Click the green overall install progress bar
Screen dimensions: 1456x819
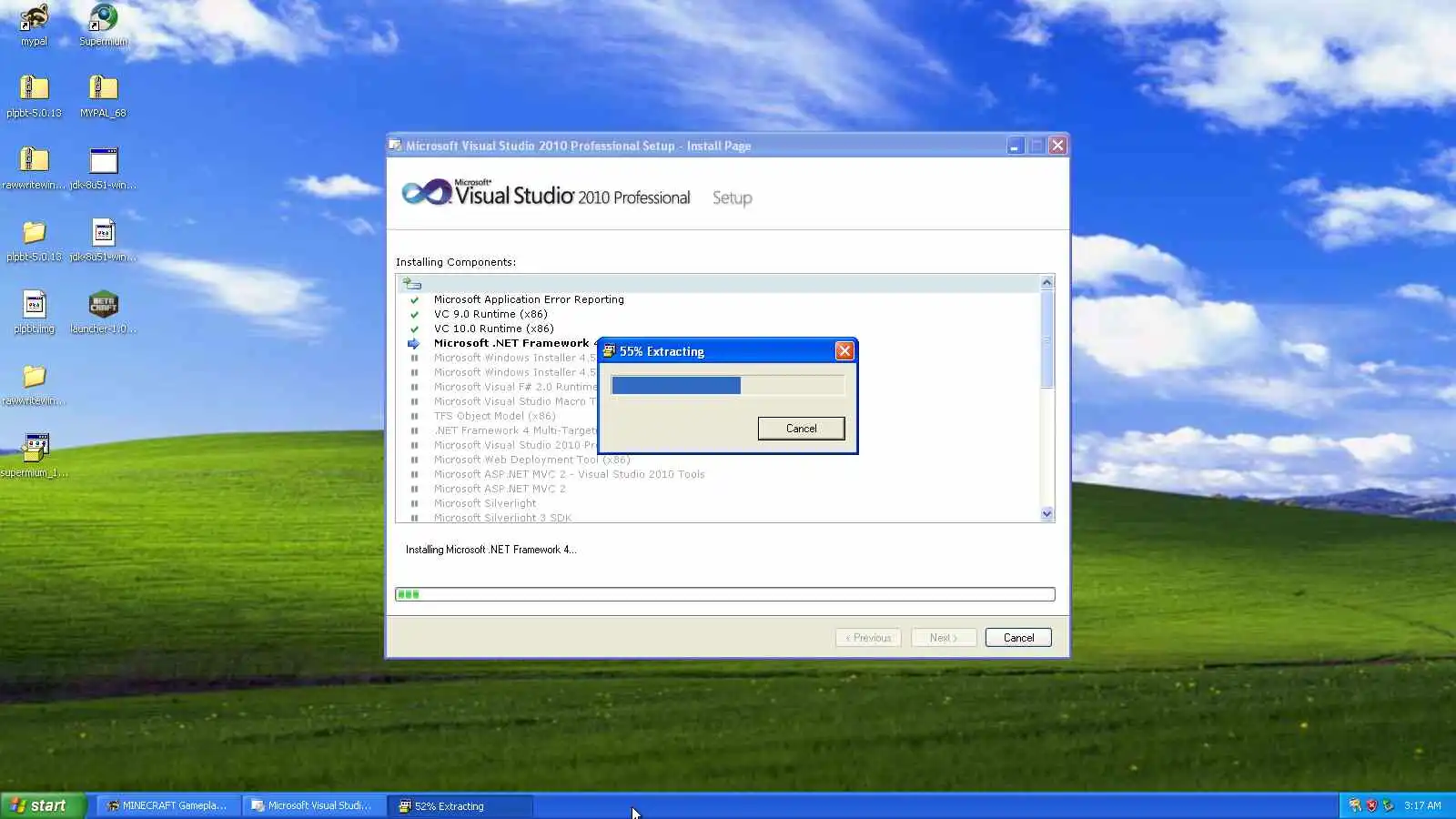pyautogui.click(x=725, y=594)
